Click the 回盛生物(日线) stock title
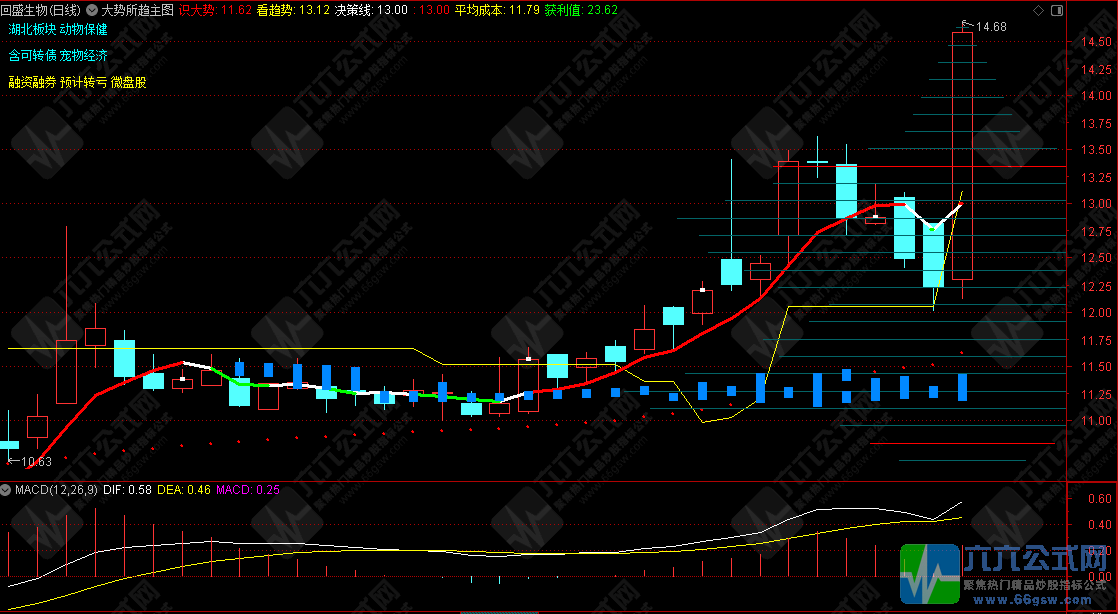 (x=42, y=10)
